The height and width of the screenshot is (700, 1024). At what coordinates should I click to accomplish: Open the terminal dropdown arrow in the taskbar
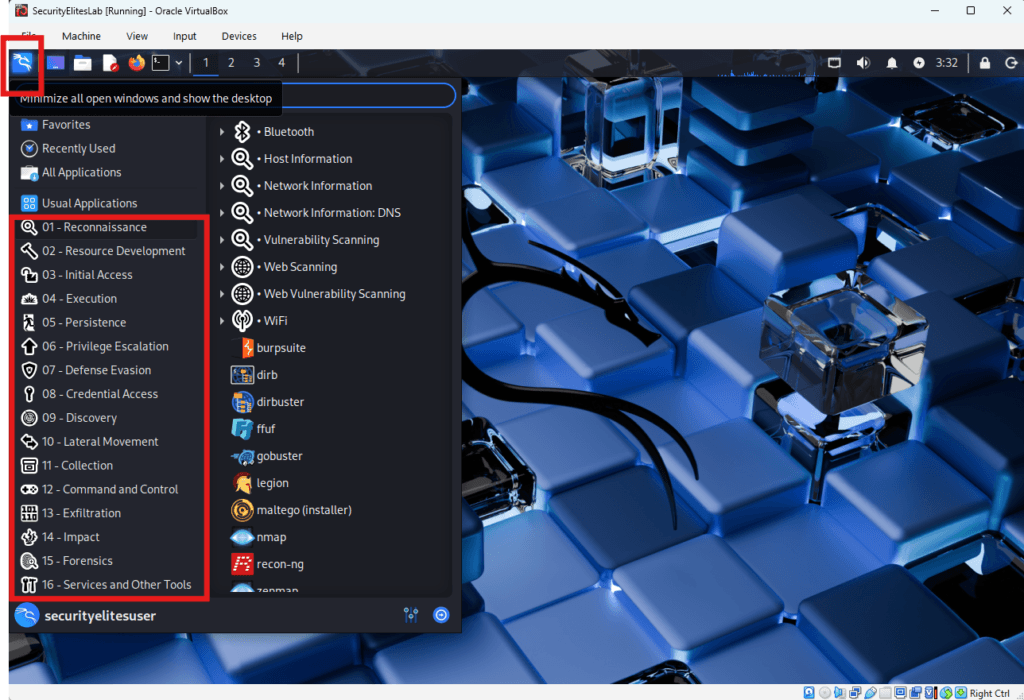tap(178, 62)
